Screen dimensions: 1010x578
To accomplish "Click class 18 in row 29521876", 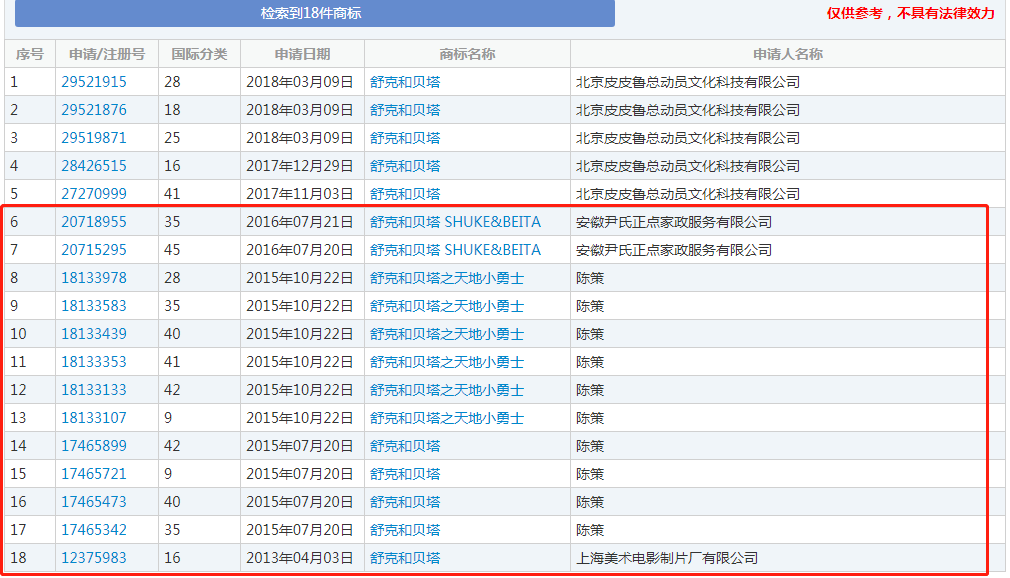I will tap(172, 110).
